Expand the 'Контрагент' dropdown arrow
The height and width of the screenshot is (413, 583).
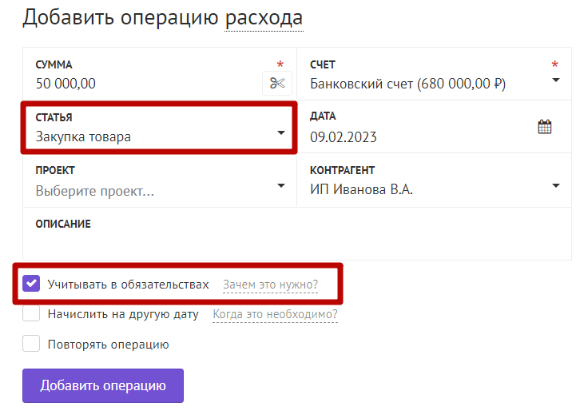[x=555, y=185]
